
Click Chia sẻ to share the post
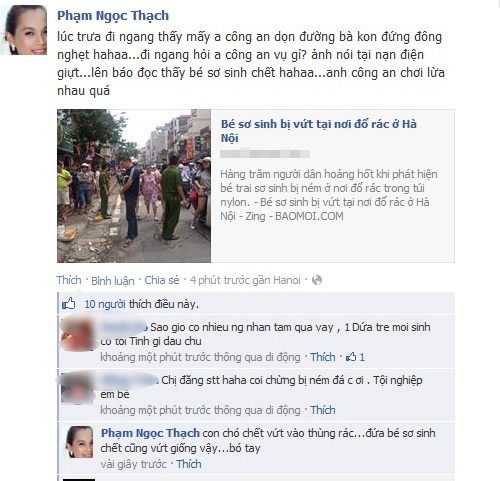coord(162,280)
